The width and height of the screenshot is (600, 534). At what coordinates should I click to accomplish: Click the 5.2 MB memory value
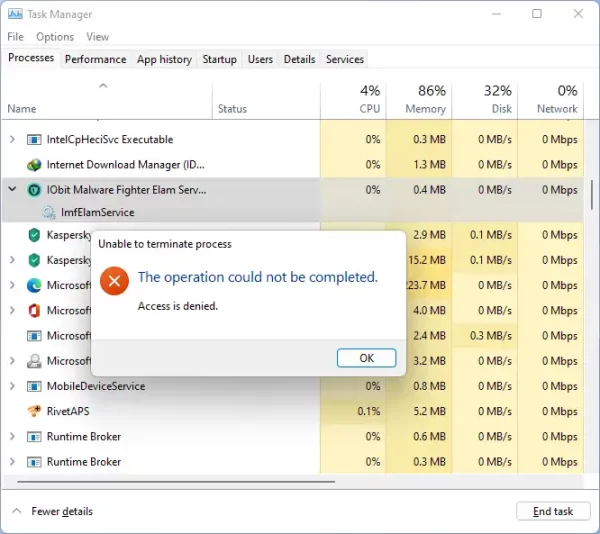tap(429, 412)
